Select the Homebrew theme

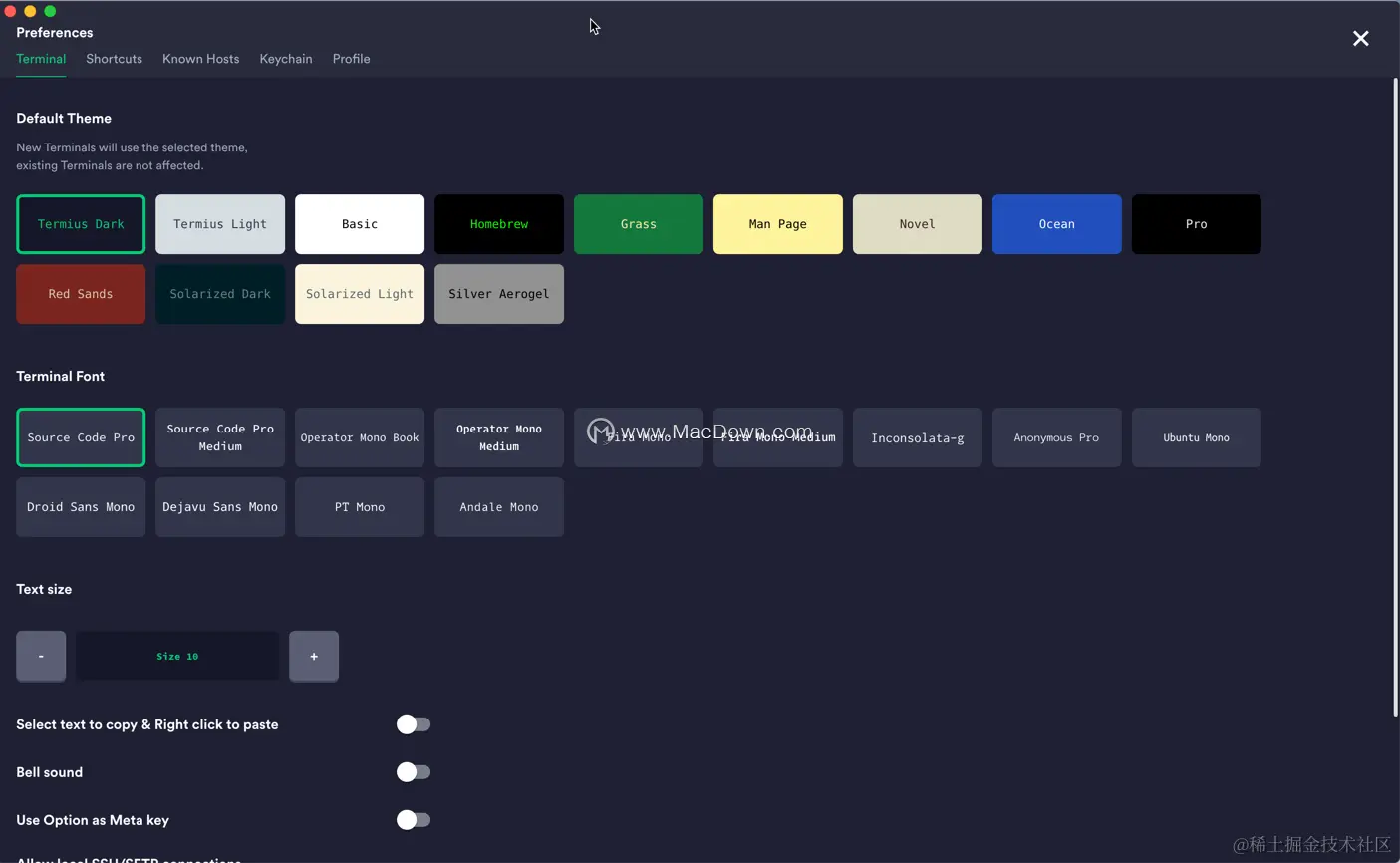point(499,224)
